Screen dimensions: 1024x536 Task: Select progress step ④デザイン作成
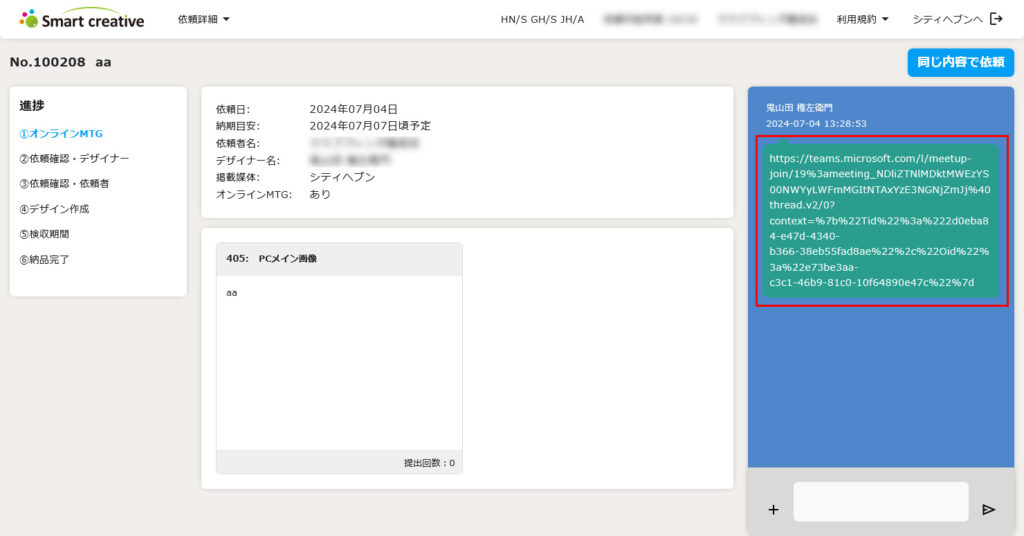point(54,209)
